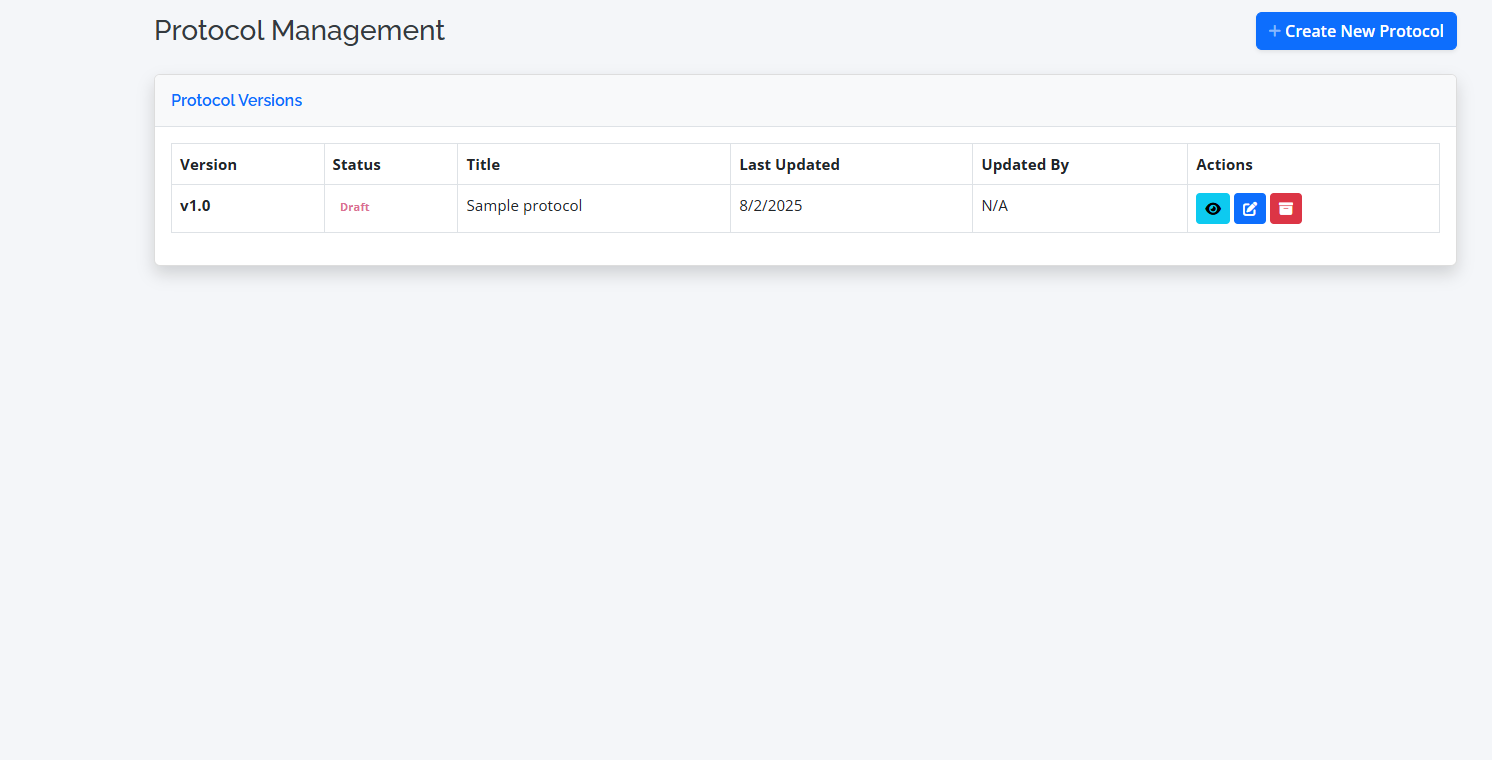1492x760 pixels.
Task: Click the Protocol Management page heading
Action: (x=299, y=30)
